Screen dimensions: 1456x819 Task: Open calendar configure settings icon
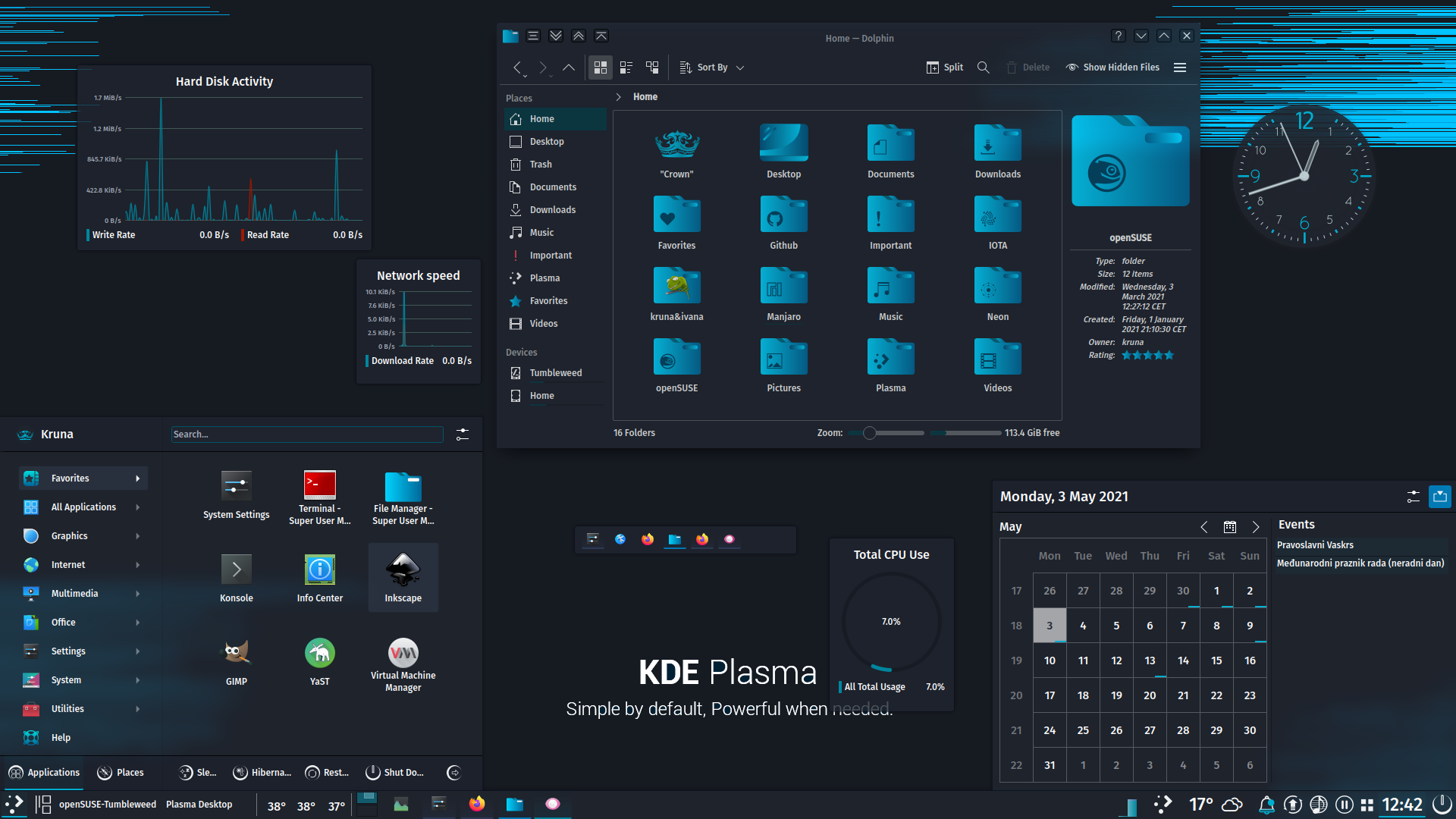pyautogui.click(x=1413, y=497)
